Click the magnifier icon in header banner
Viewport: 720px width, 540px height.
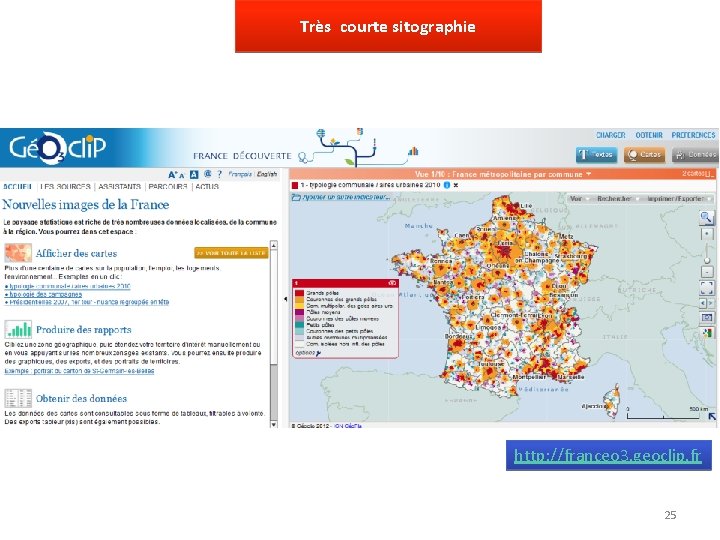click(x=303, y=158)
